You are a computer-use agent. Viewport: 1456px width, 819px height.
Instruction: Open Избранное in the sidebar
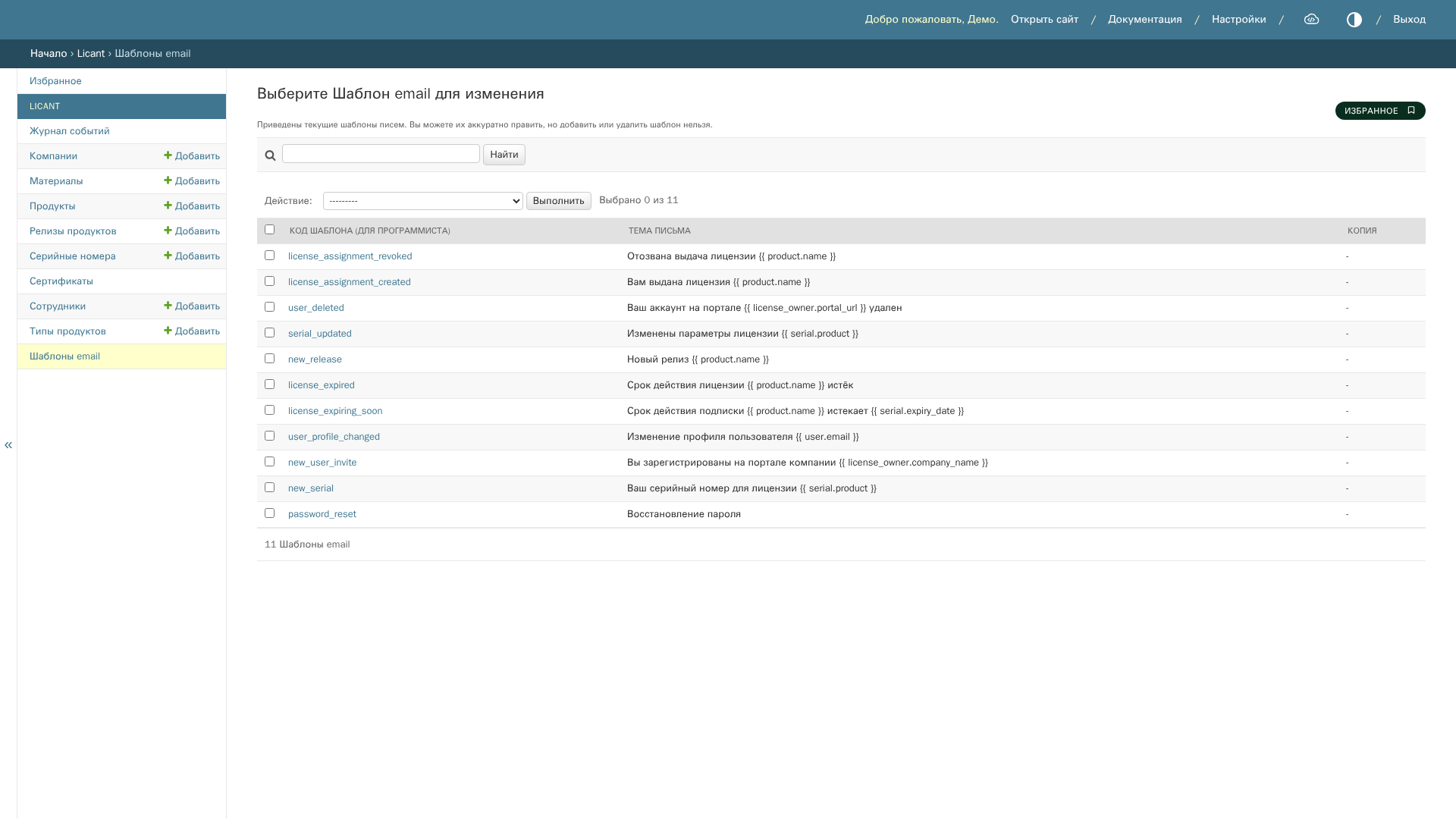click(x=55, y=81)
